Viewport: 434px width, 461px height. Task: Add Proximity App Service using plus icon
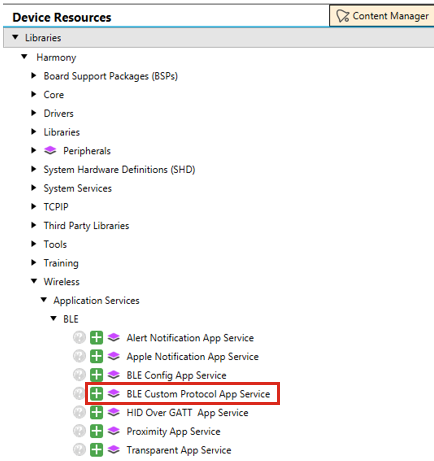96,431
